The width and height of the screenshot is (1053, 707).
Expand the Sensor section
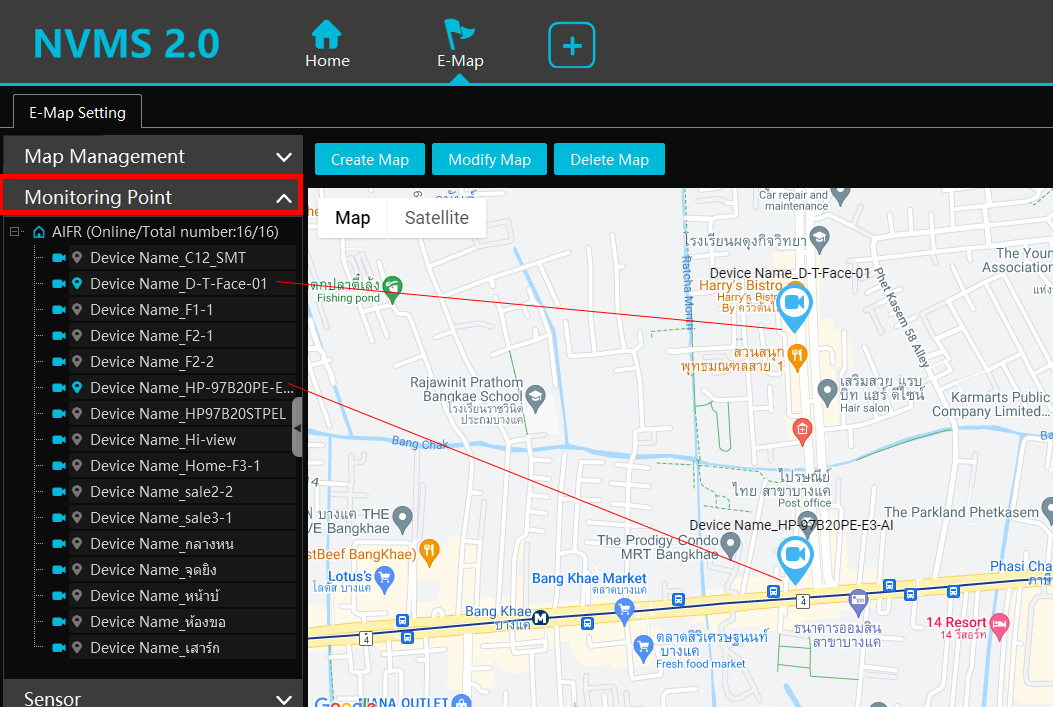tap(284, 699)
